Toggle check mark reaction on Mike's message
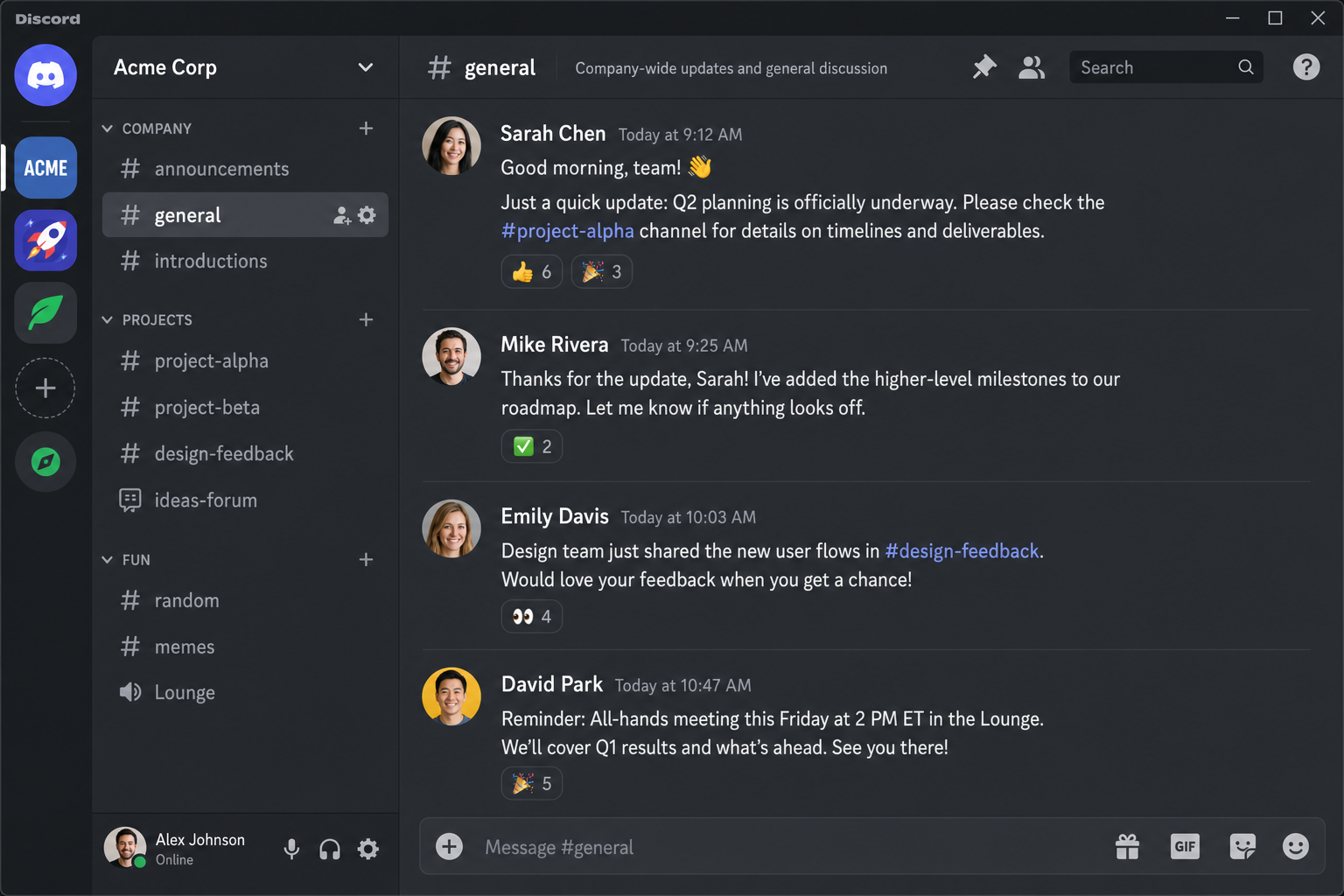1344x896 pixels. 532,446
